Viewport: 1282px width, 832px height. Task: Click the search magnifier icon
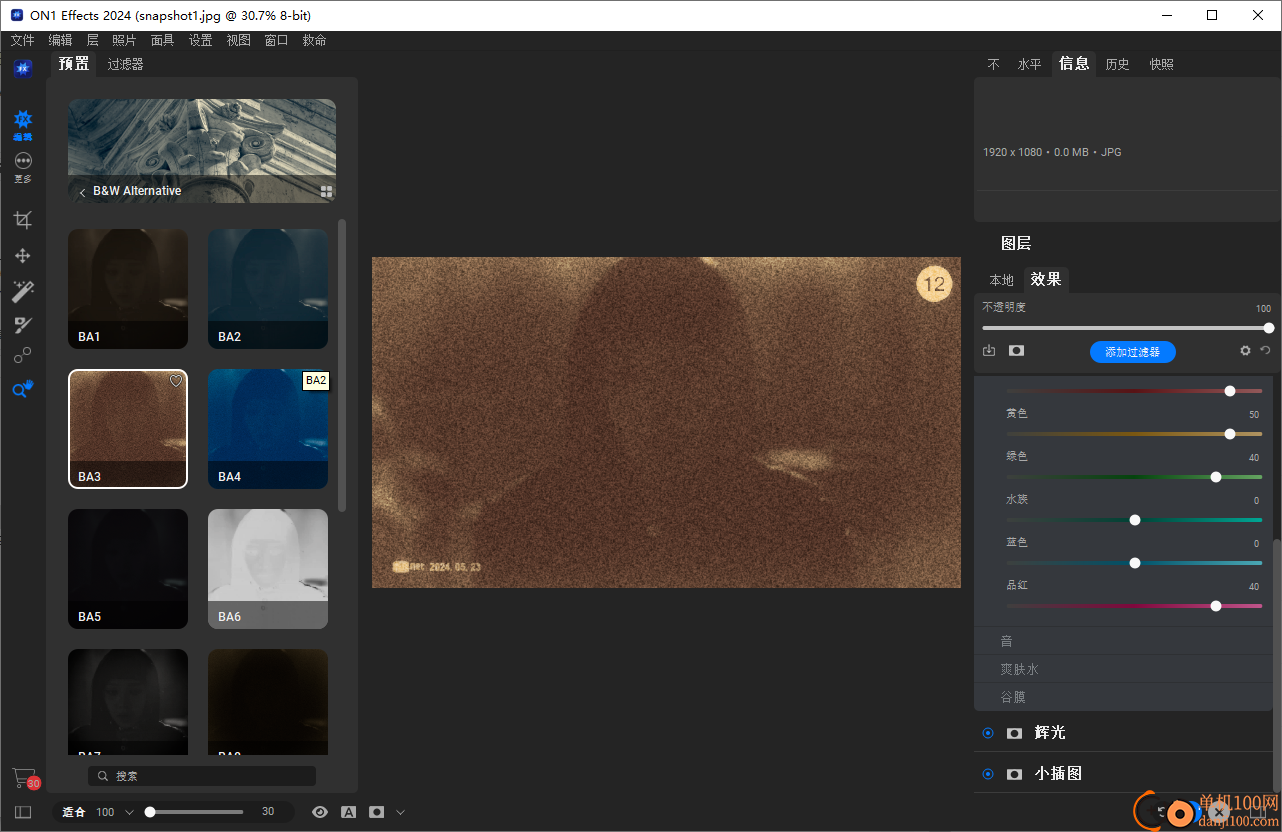point(103,776)
